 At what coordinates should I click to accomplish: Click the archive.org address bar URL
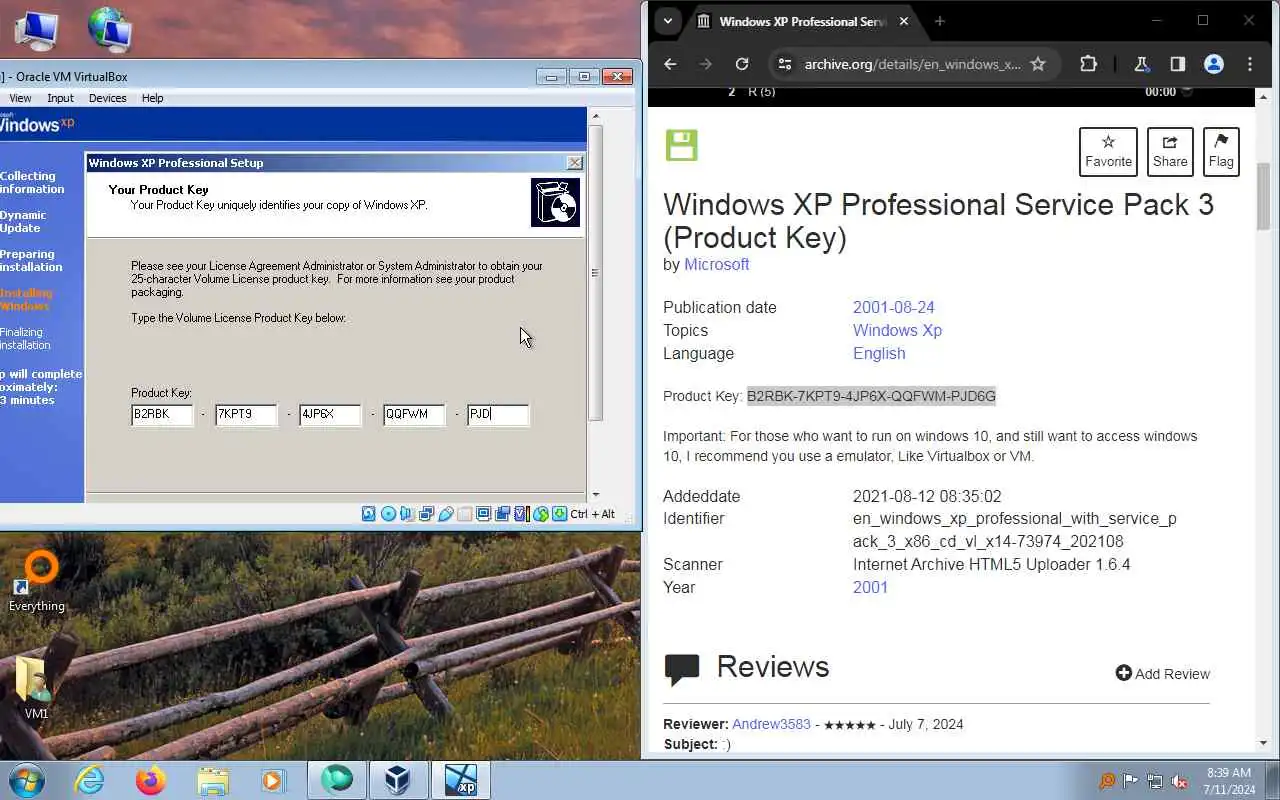[912, 64]
